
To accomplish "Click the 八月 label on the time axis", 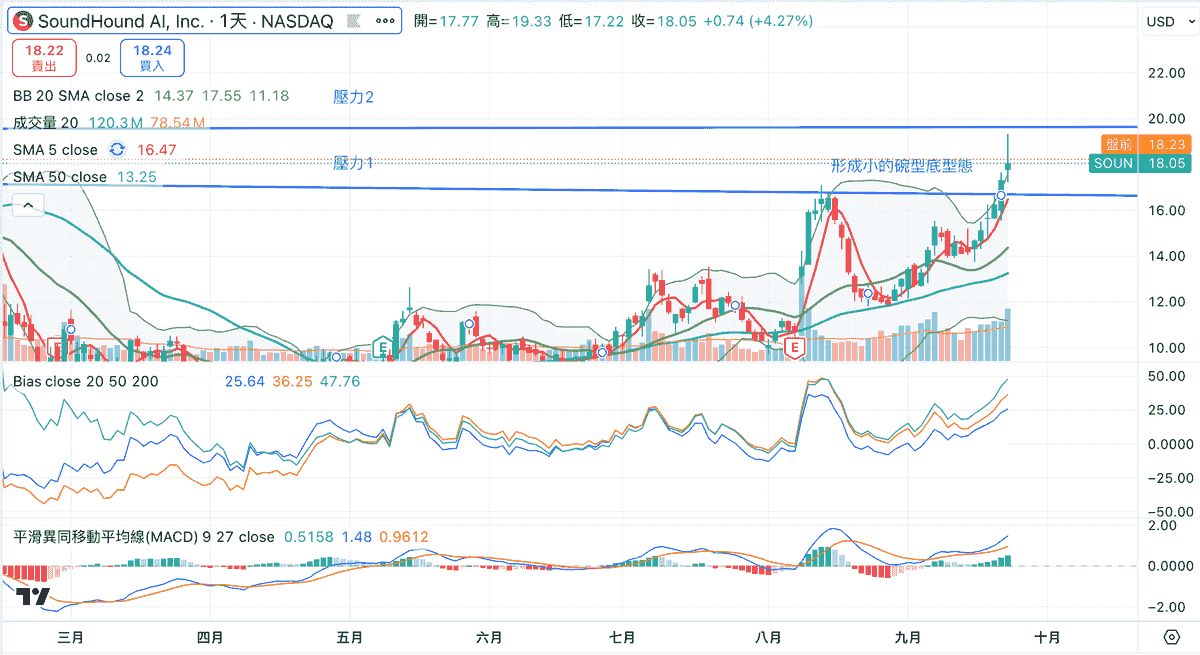I will click(768, 636).
